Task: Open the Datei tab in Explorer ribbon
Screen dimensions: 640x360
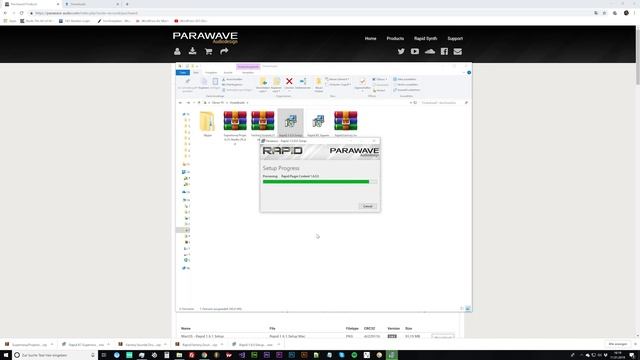Action: tap(182, 73)
